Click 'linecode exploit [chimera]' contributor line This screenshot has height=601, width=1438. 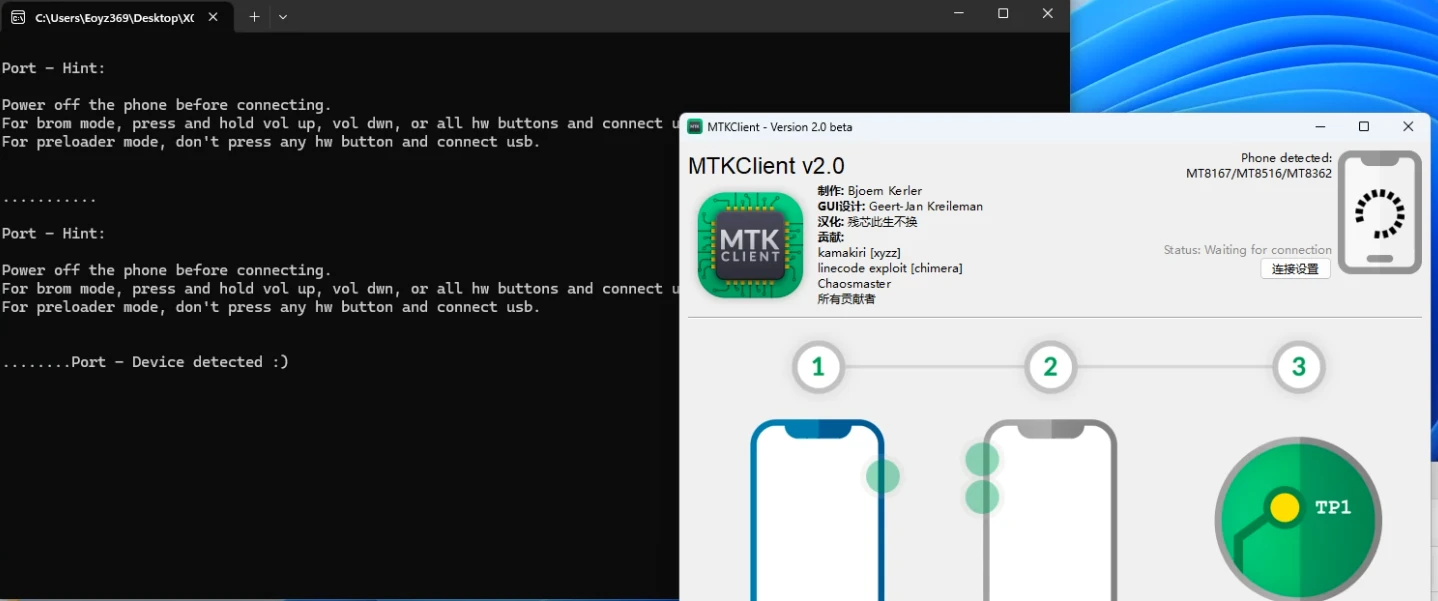tap(890, 268)
